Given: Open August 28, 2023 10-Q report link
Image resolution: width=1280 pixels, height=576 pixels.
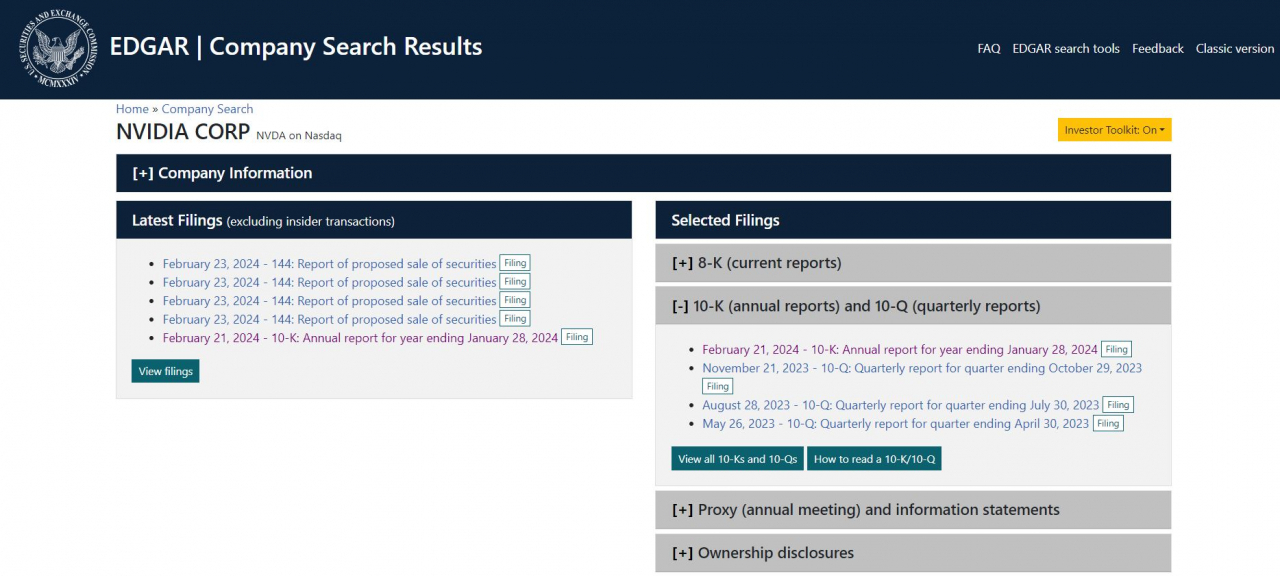Looking at the screenshot, I should 901,405.
